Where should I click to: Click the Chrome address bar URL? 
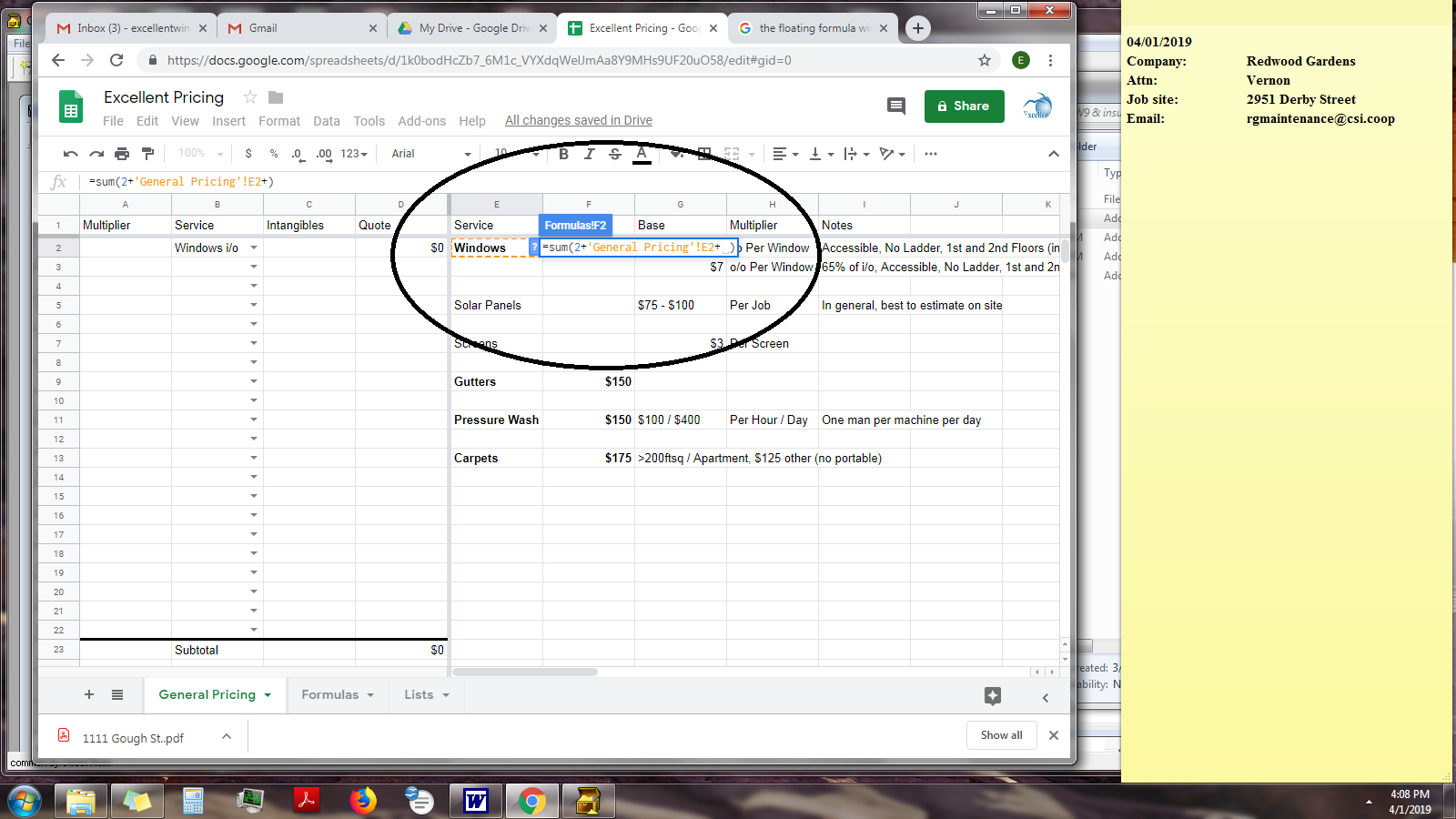[x=480, y=60]
